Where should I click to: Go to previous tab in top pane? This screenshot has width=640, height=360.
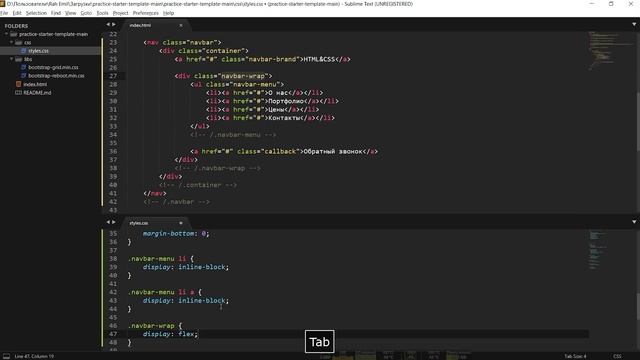pyautogui.click(x=108, y=24)
